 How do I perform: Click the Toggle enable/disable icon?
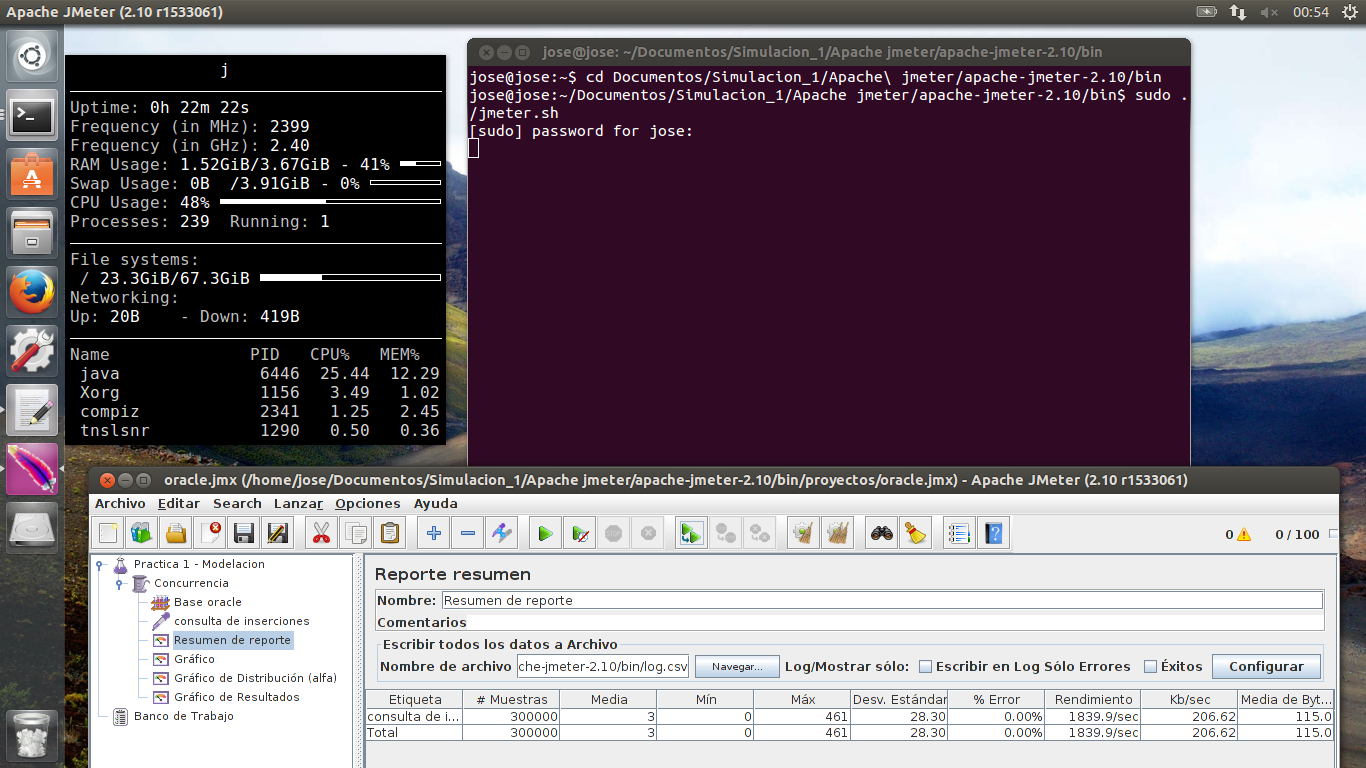[501, 533]
